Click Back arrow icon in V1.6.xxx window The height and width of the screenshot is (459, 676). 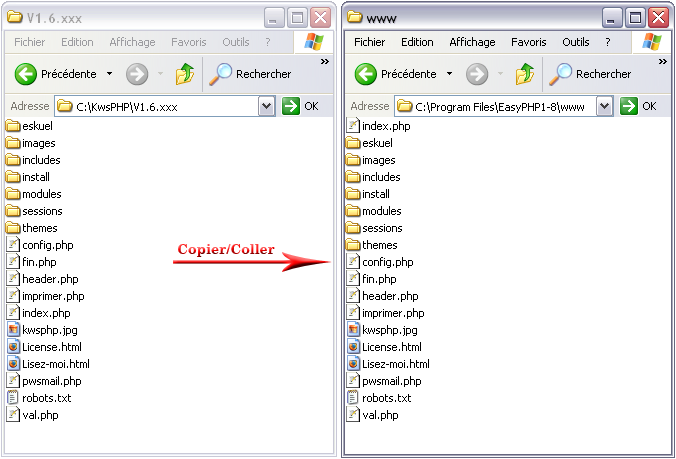click(25, 74)
